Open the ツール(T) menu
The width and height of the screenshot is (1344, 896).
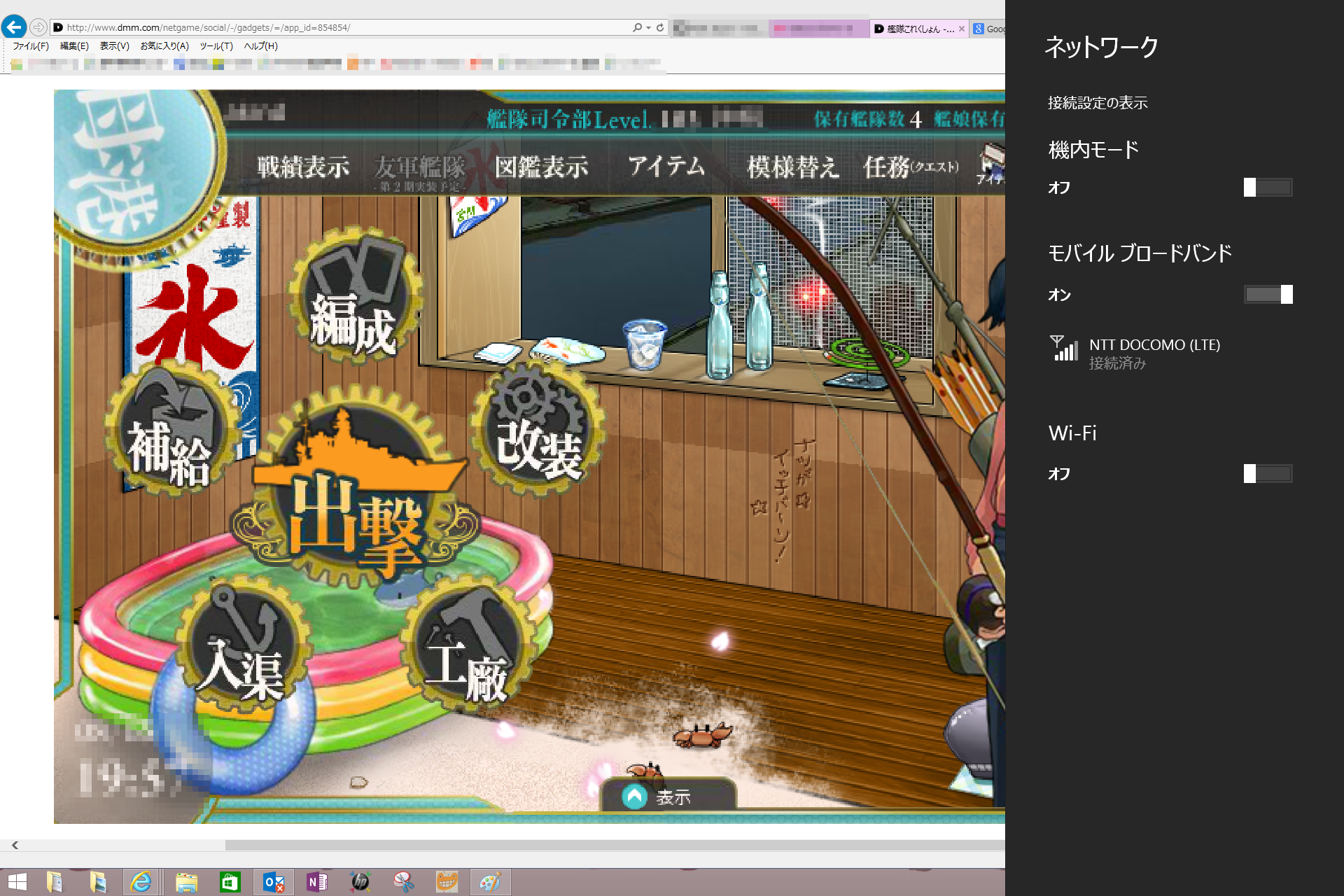pyautogui.click(x=216, y=46)
